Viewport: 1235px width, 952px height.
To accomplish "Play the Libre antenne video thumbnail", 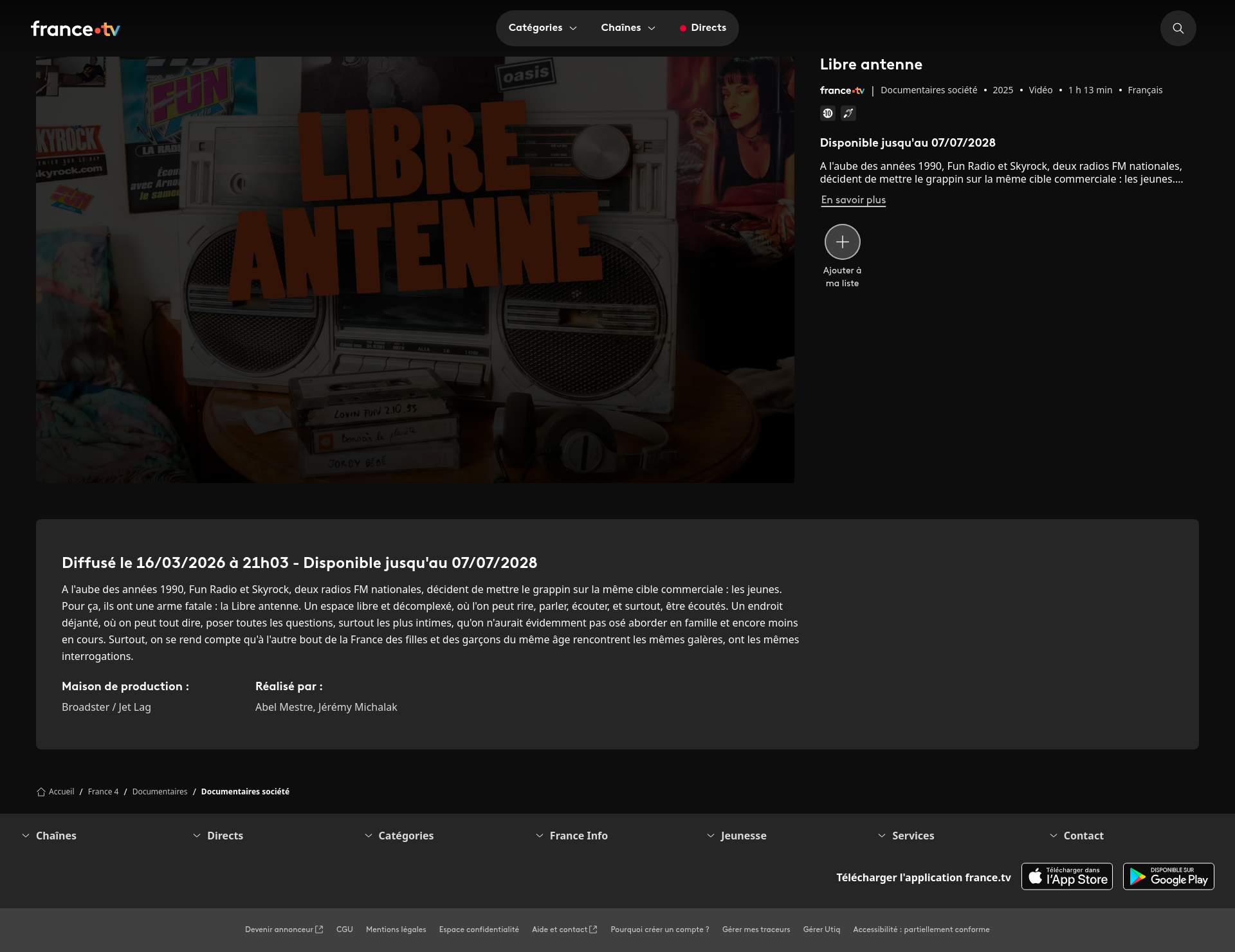I will coord(415,270).
